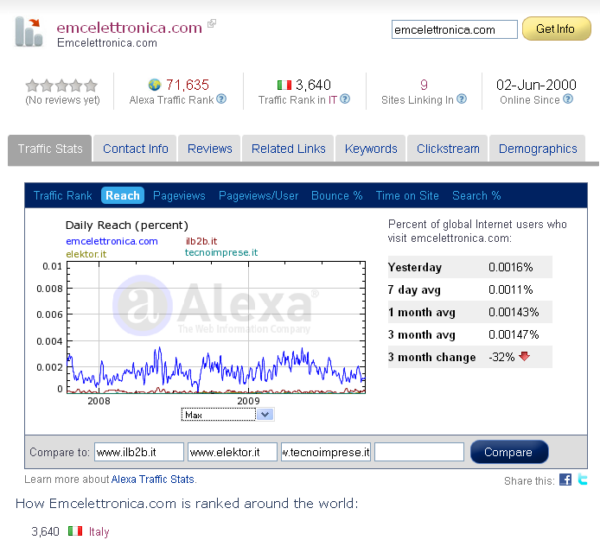Click the 71,635 Alexa rank value

pyautogui.click(x=187, y=85)
